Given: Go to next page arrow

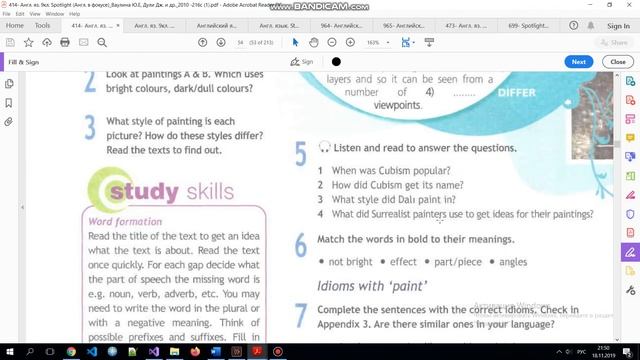Looking at the screenshot, I should point(221,42).
